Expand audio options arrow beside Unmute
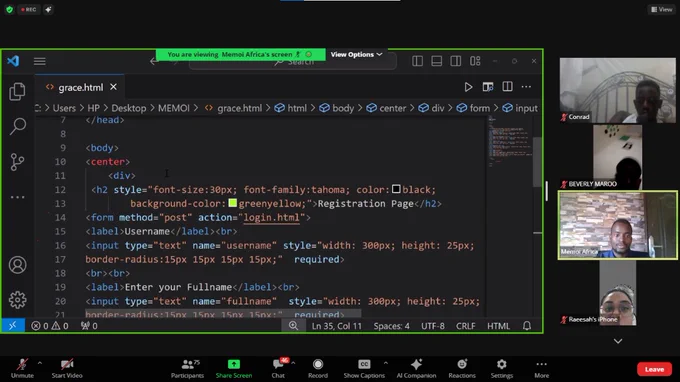The image size is (680, 382). (39, 363)
